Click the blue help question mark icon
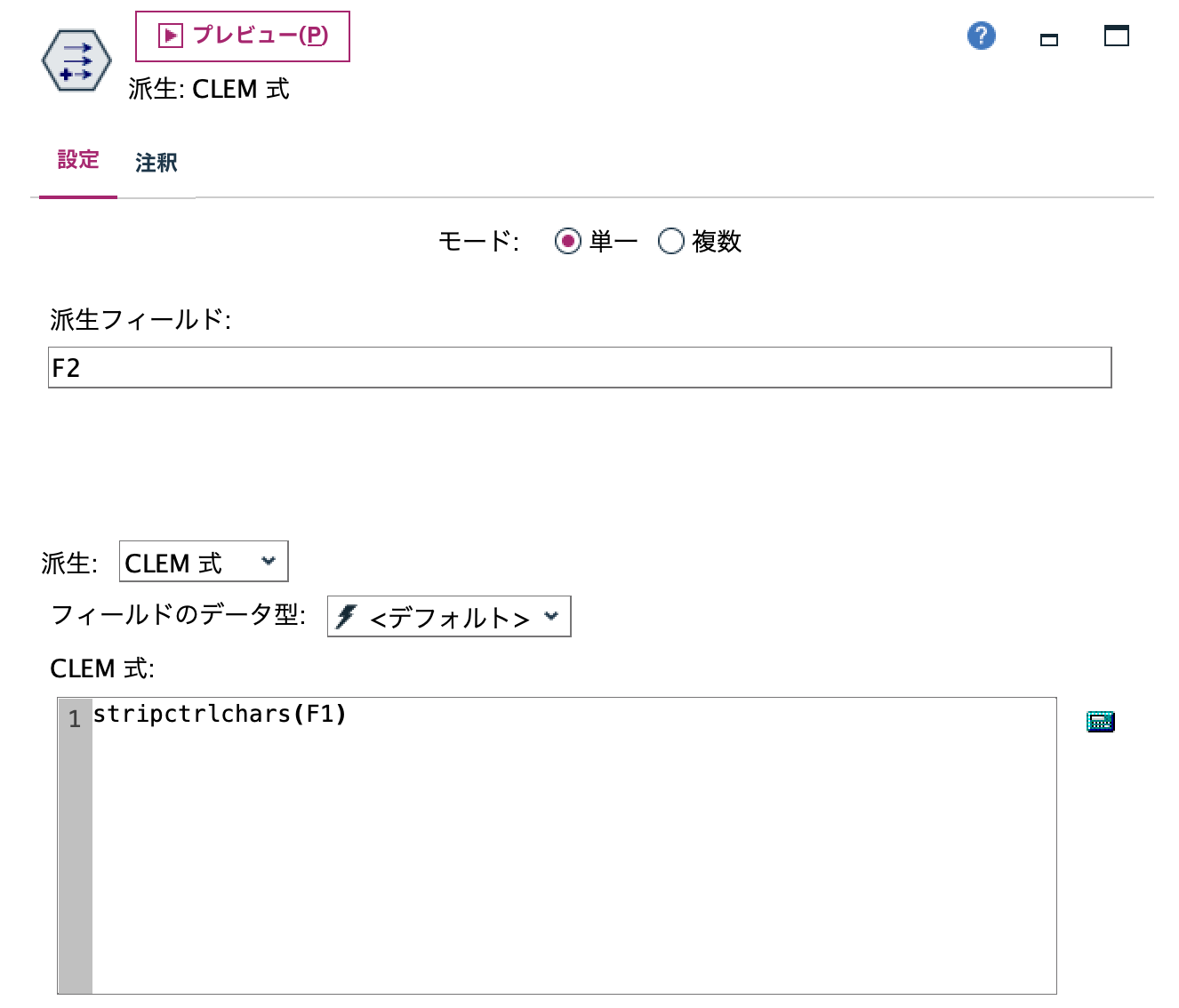 pyautogui.click(x=980, y=36)
